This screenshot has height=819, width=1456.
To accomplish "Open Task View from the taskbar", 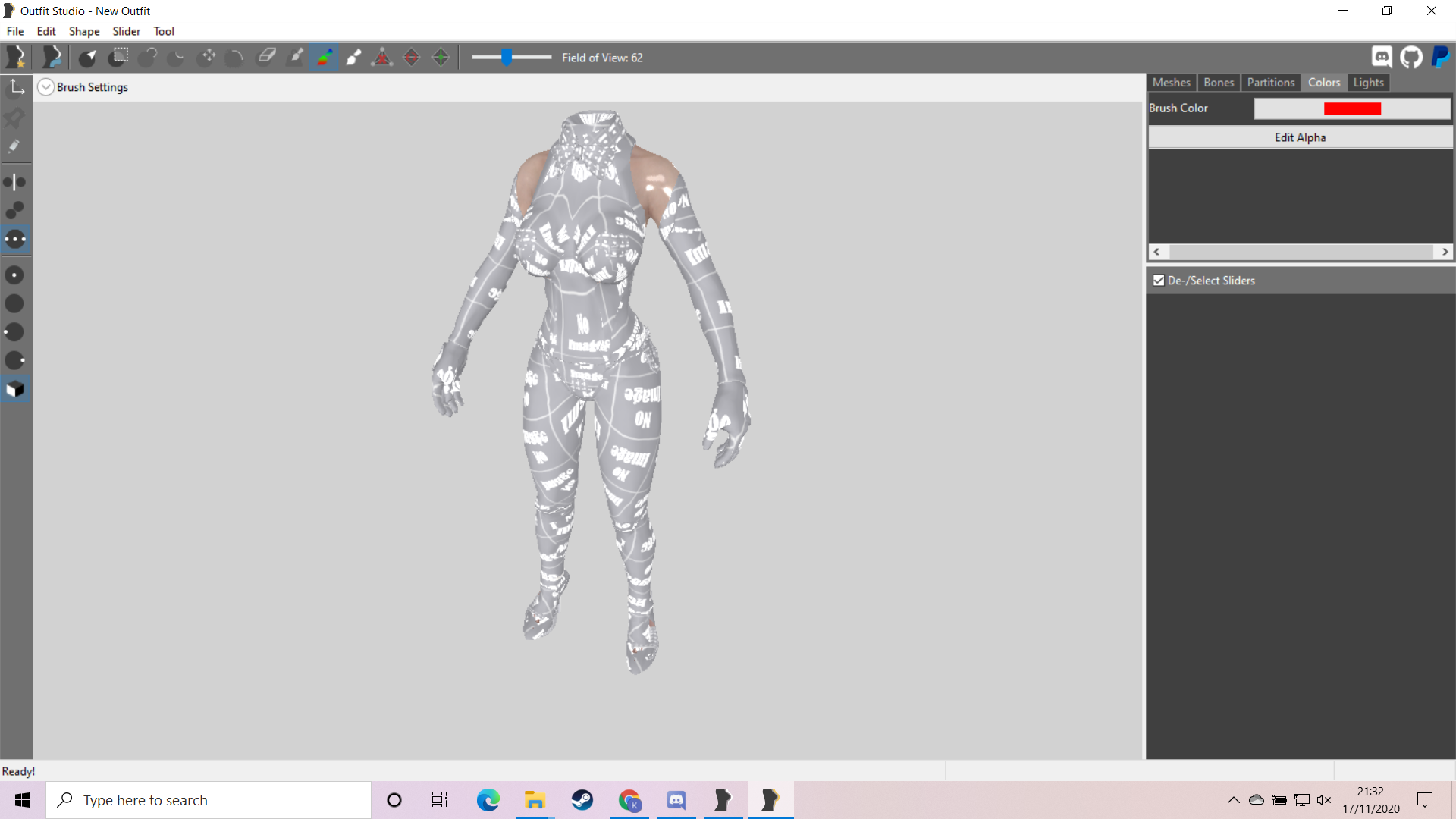I will (x=440, y=800).
